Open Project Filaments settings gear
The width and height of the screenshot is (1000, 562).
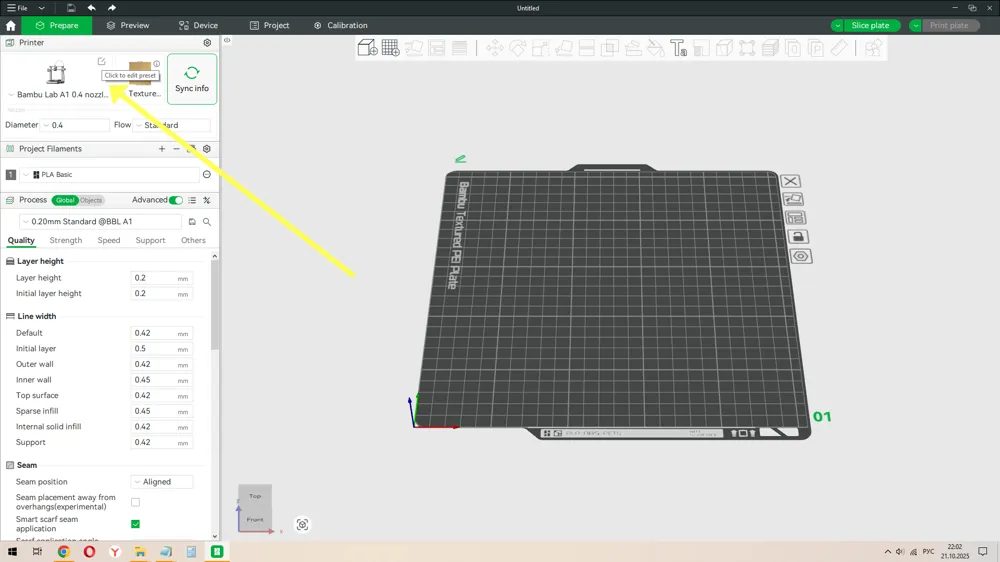tap(207, 149)
